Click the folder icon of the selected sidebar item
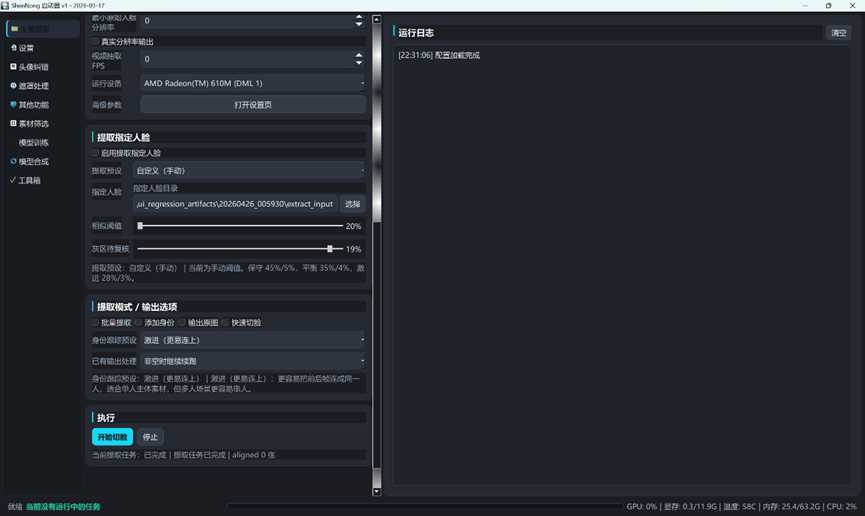 click(x=14, y=29)
